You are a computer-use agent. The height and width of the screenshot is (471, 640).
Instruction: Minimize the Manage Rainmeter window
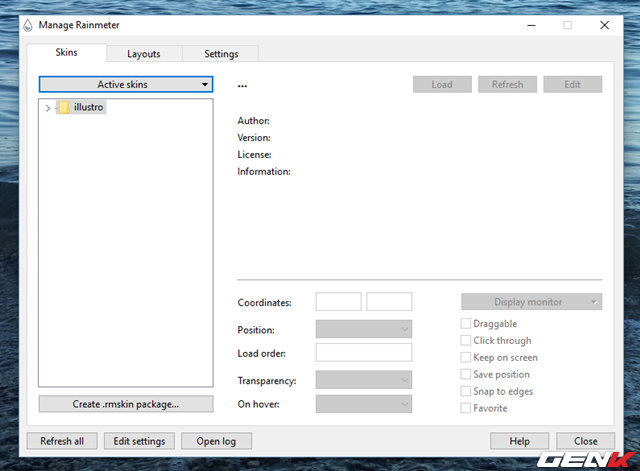pos(531,25)
